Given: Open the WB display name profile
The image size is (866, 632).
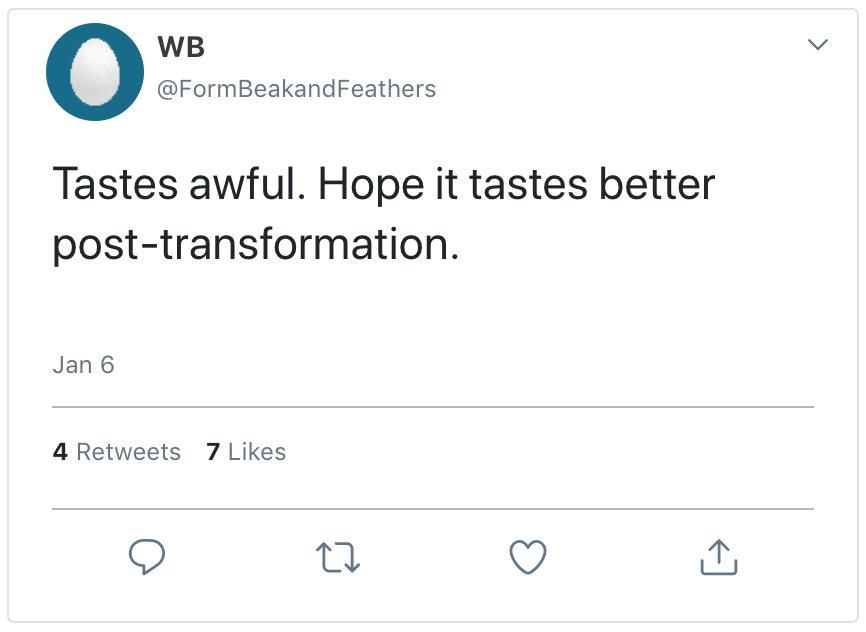Looking at the screenshot, I should tap(182, 47).
